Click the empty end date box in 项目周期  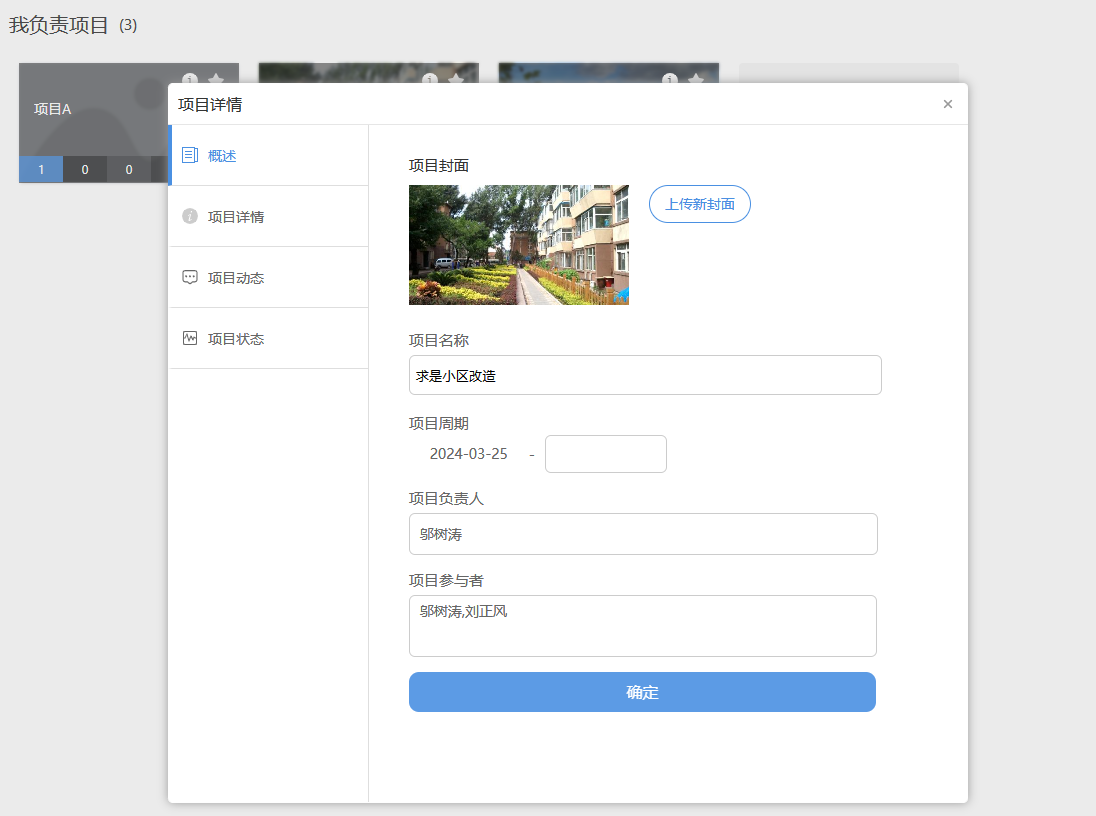605,454
